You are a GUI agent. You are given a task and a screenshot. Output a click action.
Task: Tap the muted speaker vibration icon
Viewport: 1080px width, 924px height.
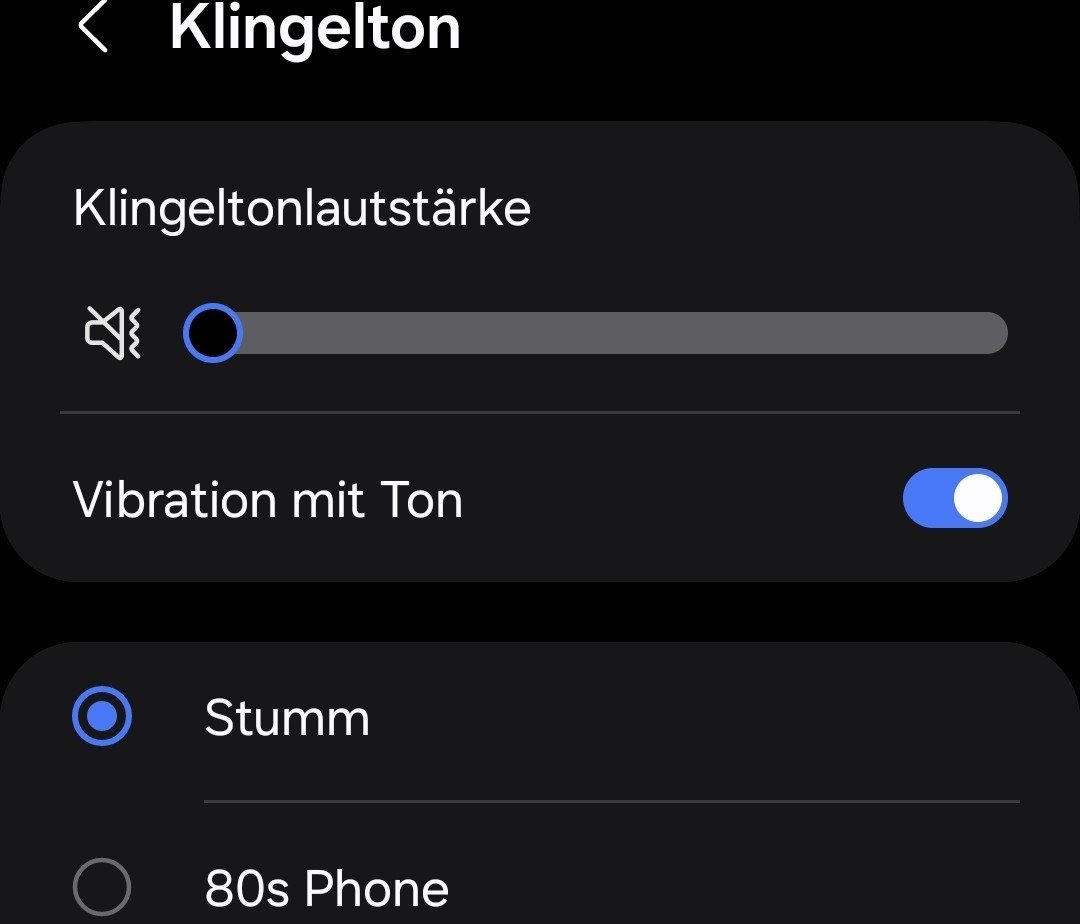tap(113, 333)
